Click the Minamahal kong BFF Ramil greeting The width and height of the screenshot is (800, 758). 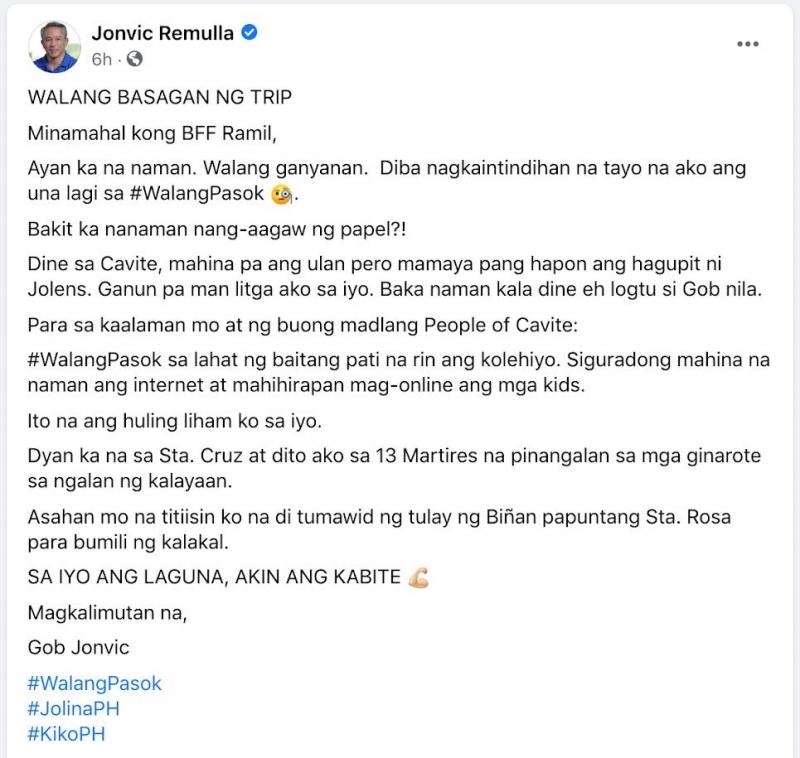point(152,134)
